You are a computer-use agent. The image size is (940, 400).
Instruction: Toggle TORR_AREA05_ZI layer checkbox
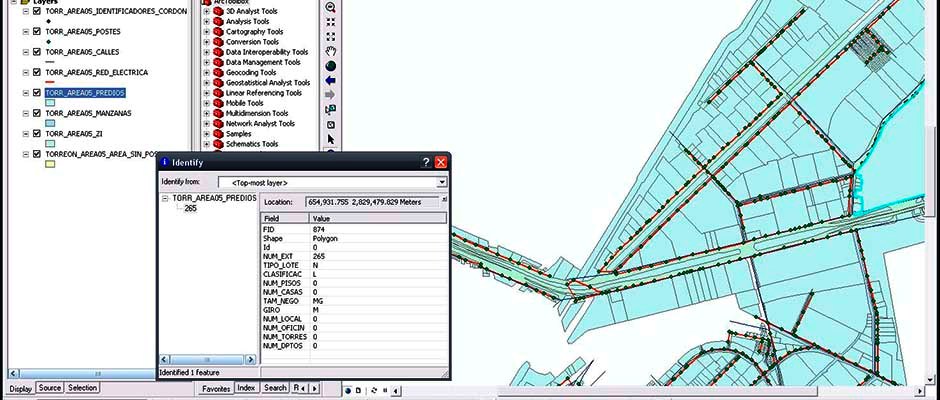click(37, 133)
